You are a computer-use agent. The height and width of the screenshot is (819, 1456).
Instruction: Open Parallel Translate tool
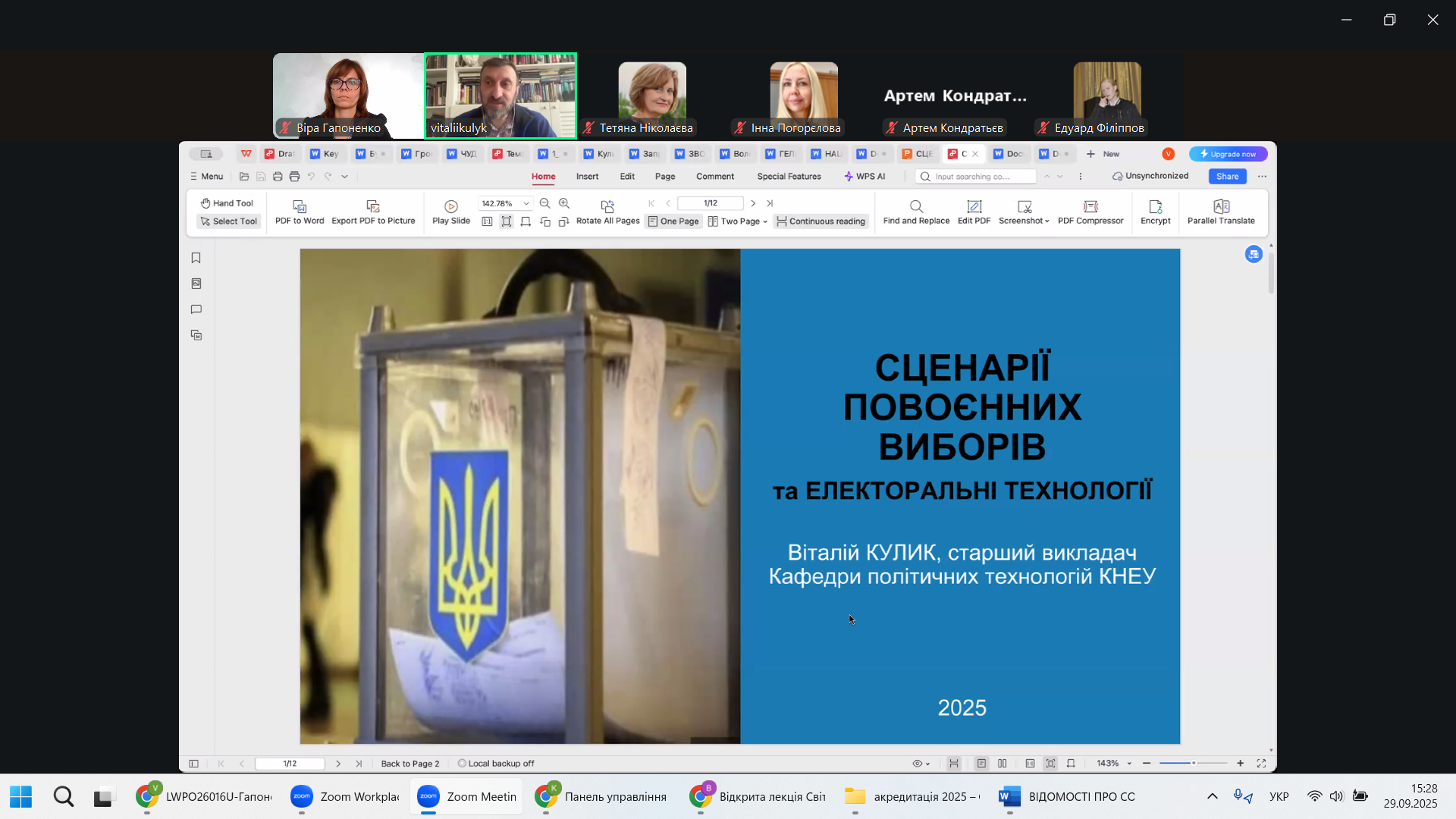click(x=1221, y=206)
